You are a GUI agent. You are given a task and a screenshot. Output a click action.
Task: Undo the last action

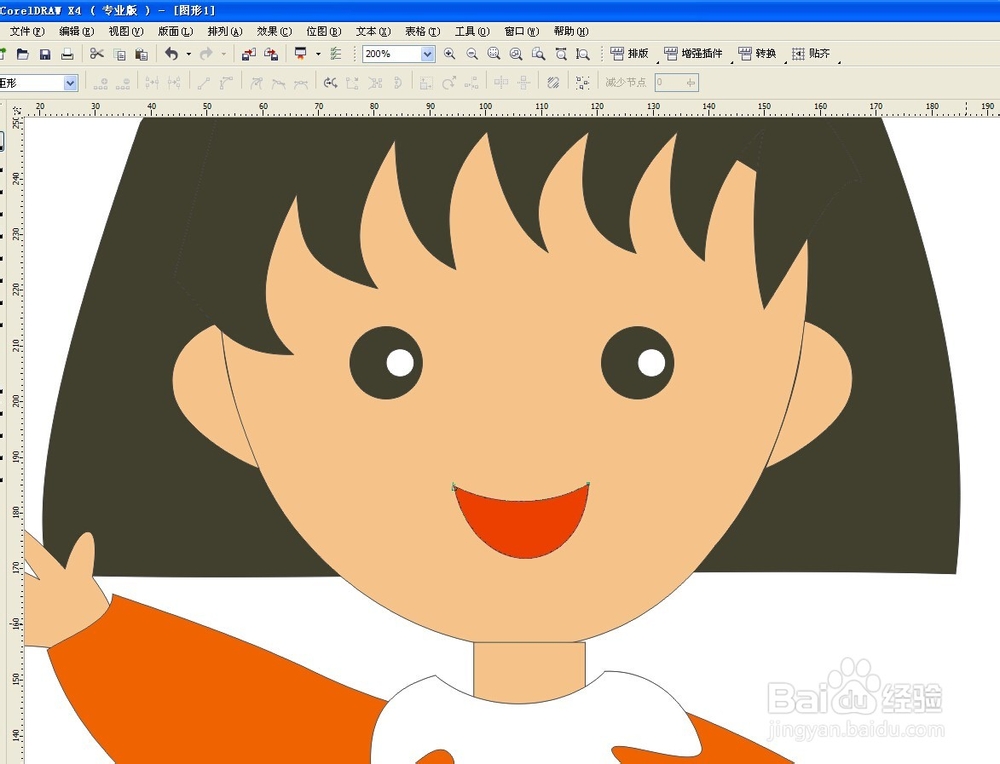(x=172, y=54)
